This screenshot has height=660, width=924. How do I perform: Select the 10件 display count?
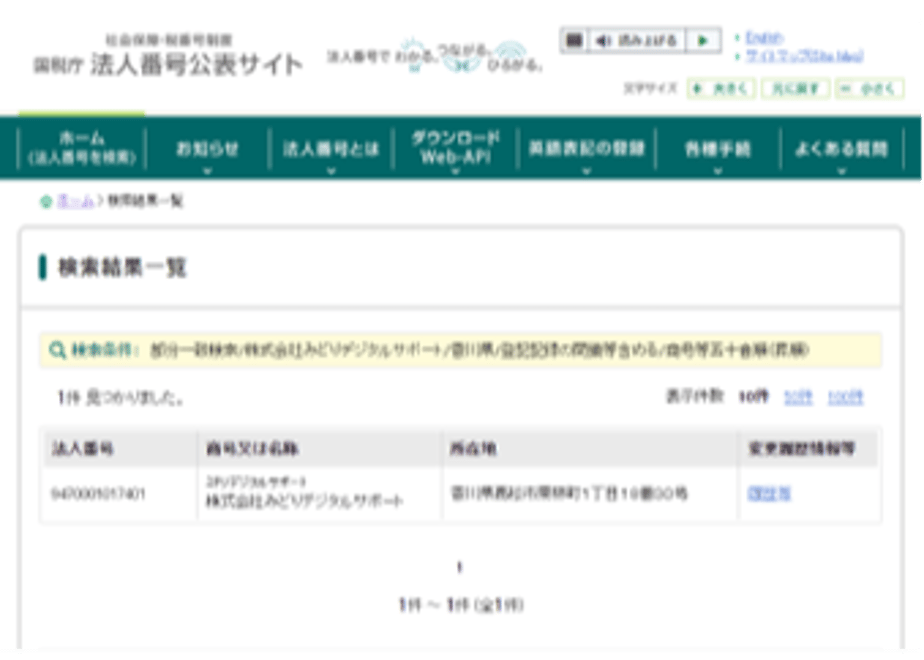(754, 397)
